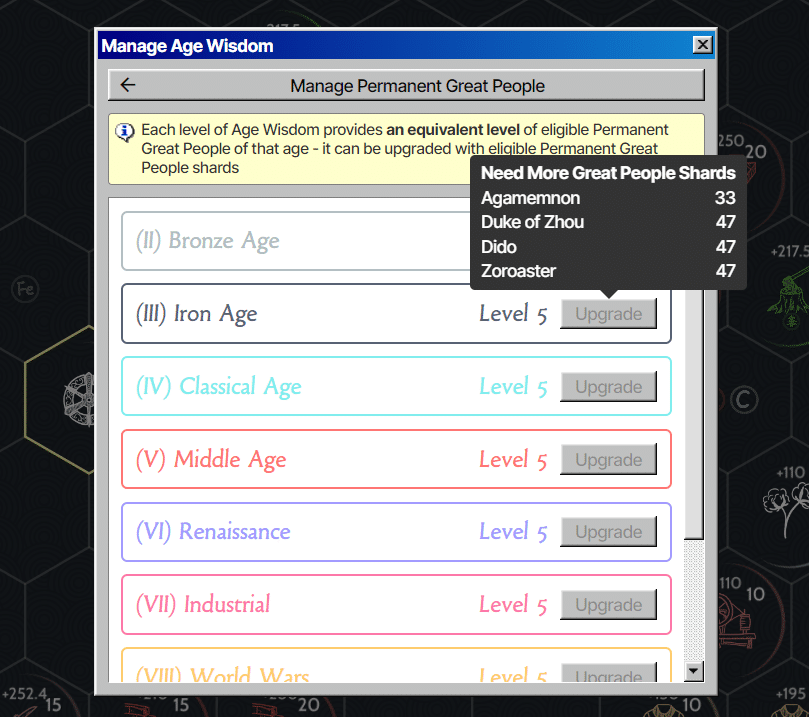Screen dimensions: 809x717
Task: Upgrade Renaissance wisdom
Action: (608, 532)
